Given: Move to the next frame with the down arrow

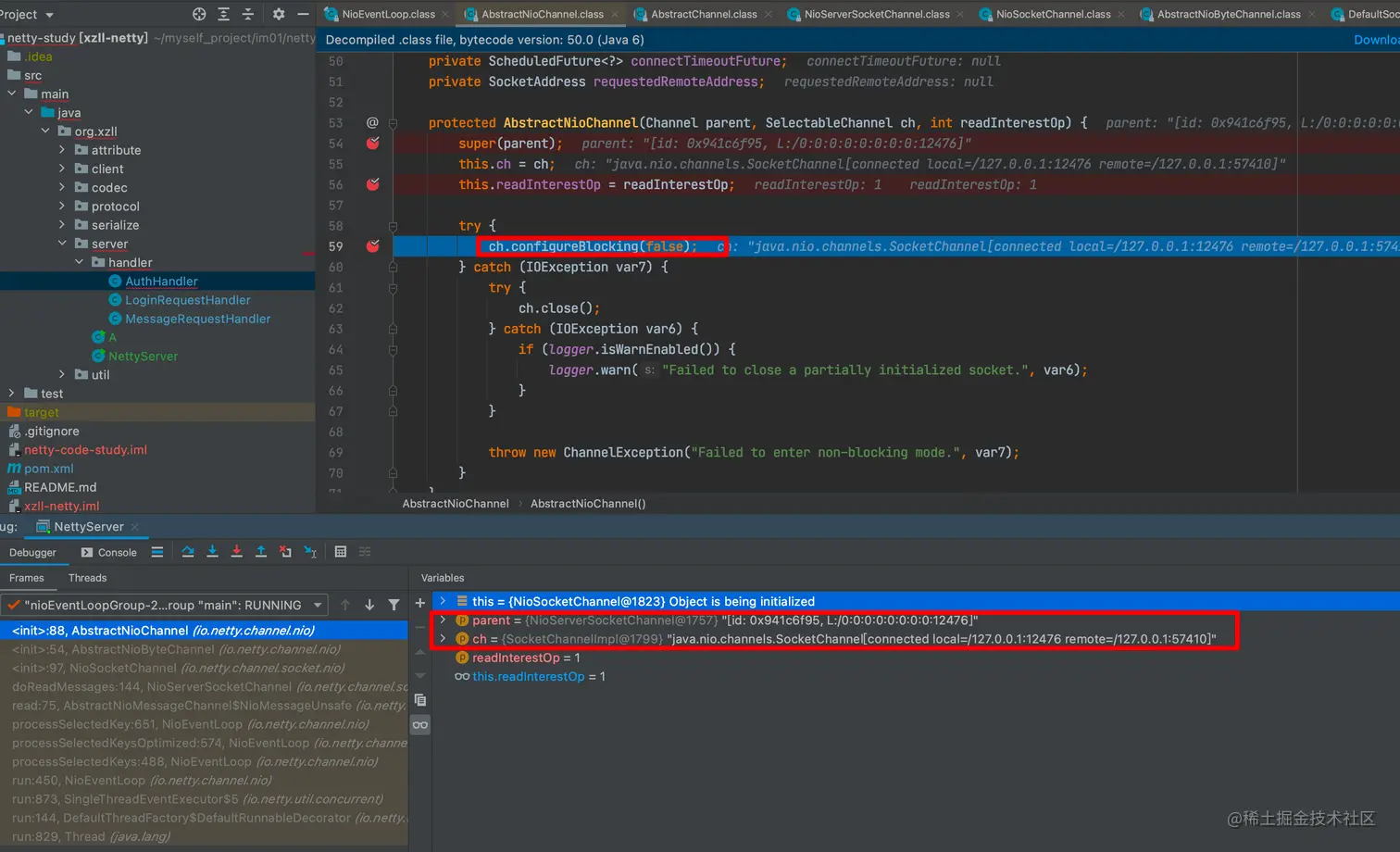Looking at the screenshot, I should point(369,605).
